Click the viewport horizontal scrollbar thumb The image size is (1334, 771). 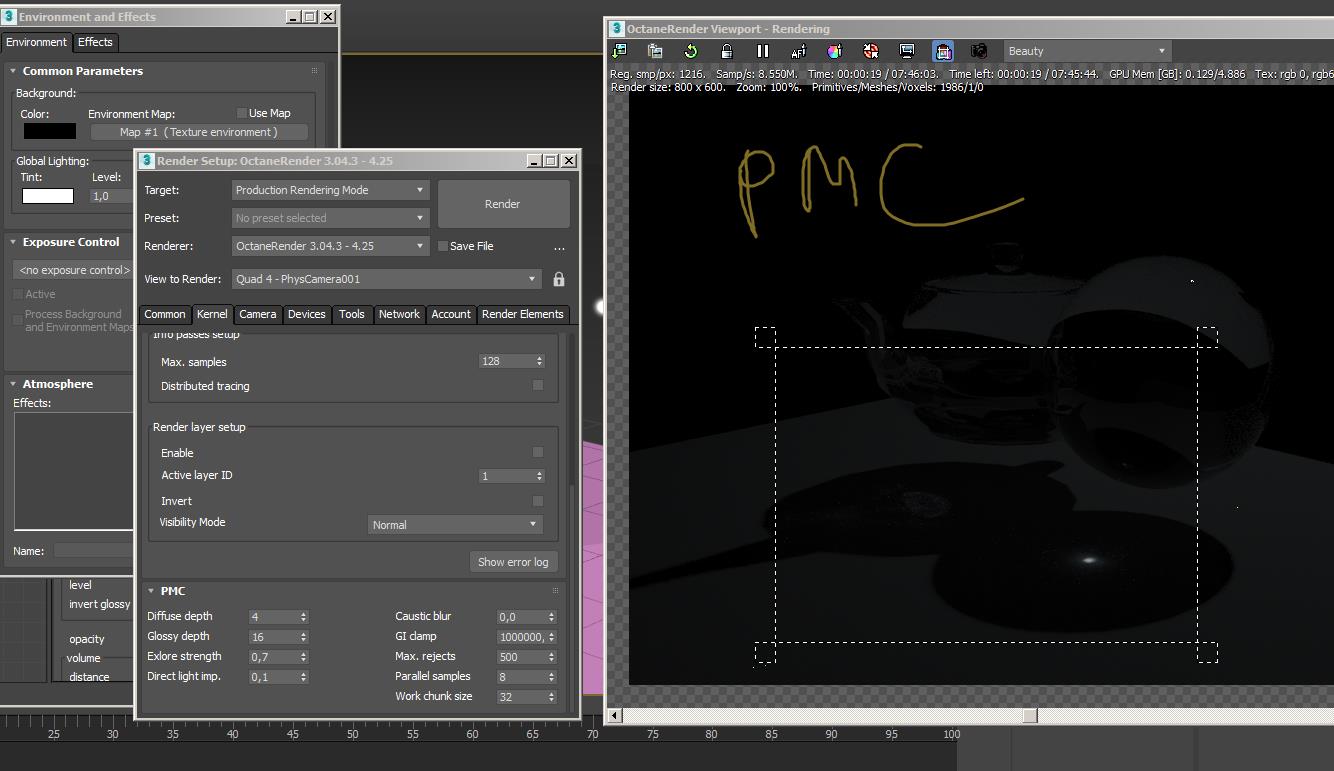point(1030,715)
